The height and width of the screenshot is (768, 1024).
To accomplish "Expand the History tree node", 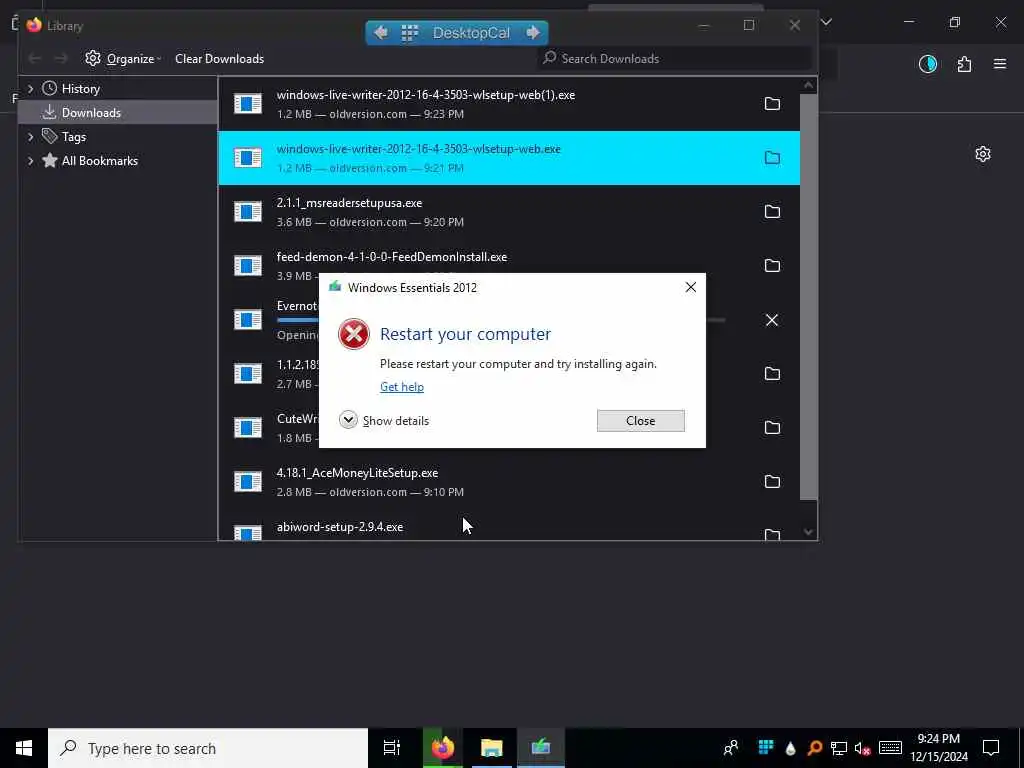I will 30,88.
